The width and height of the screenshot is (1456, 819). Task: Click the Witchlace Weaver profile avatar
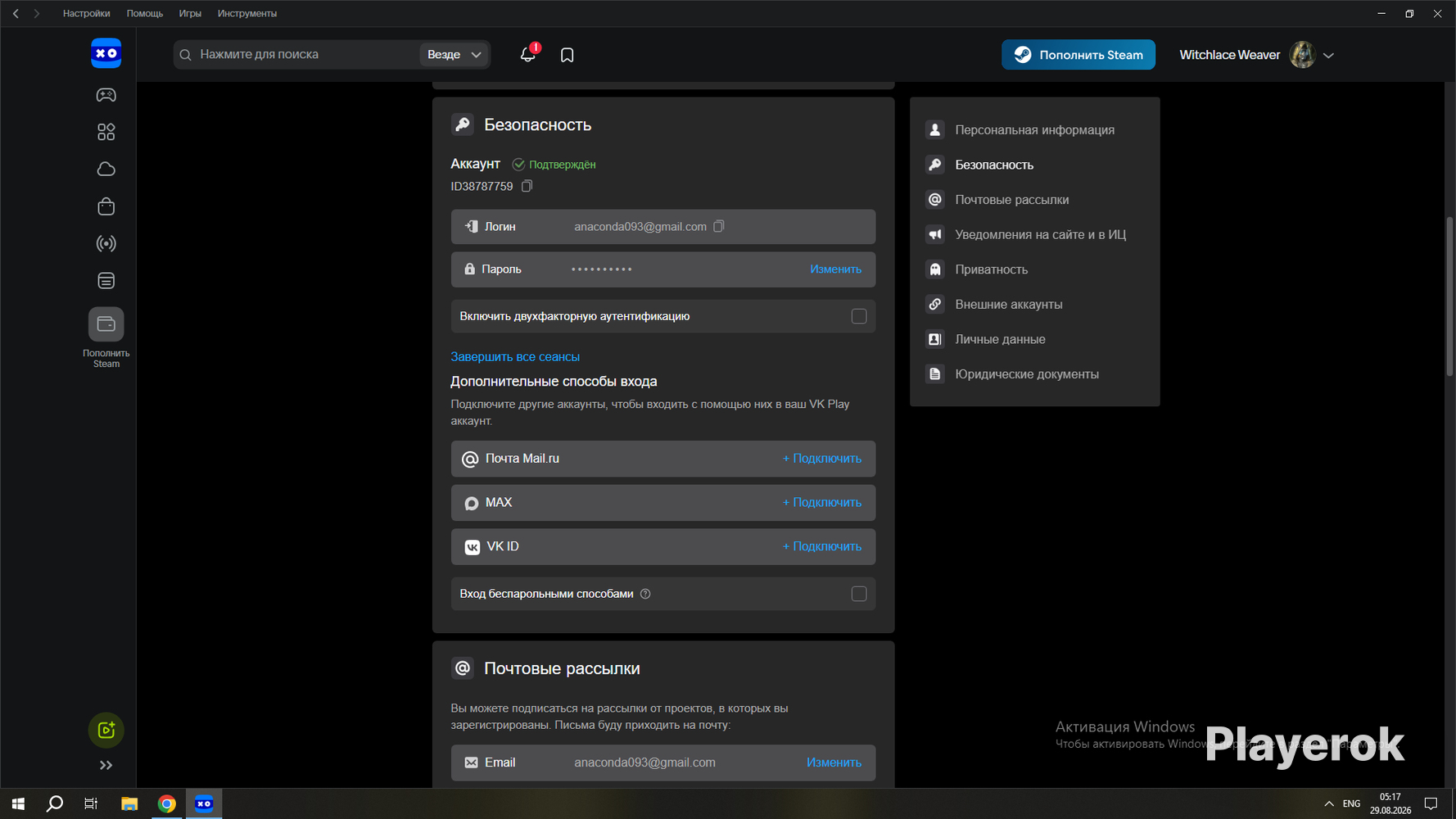(x=1302, y=55)
